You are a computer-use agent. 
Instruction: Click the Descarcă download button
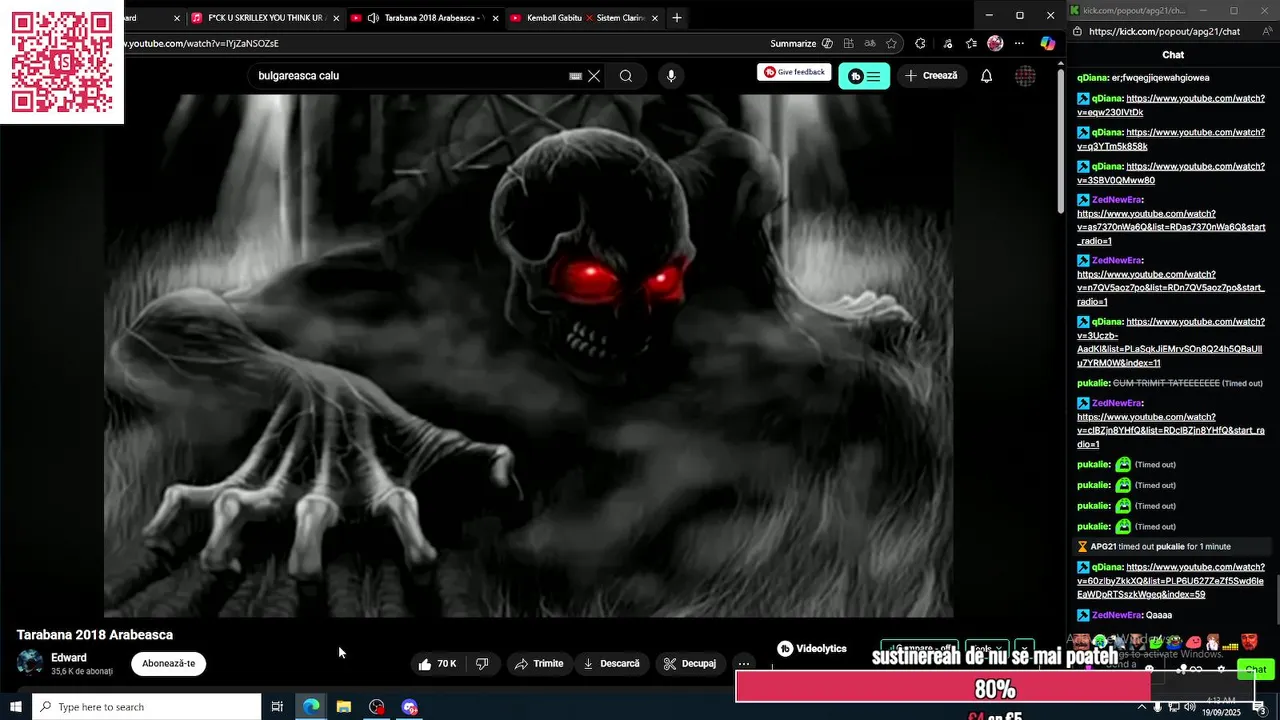611,664
